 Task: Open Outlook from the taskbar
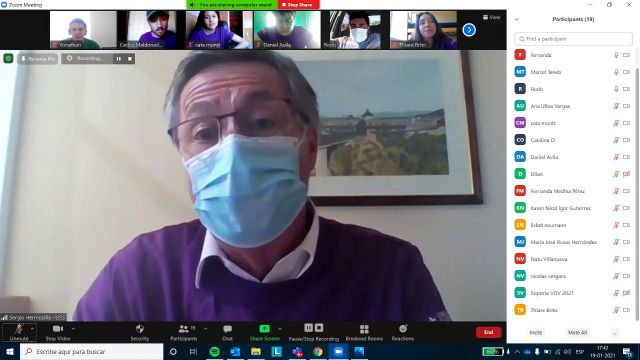(x=235, y=351)
